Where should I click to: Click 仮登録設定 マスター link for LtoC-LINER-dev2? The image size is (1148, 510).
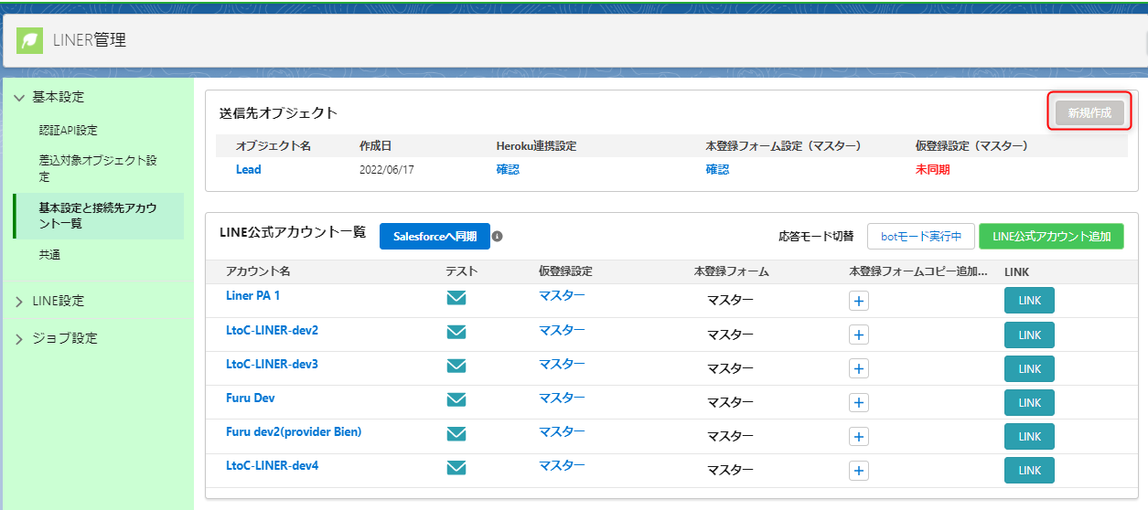(x=562, y=330)
